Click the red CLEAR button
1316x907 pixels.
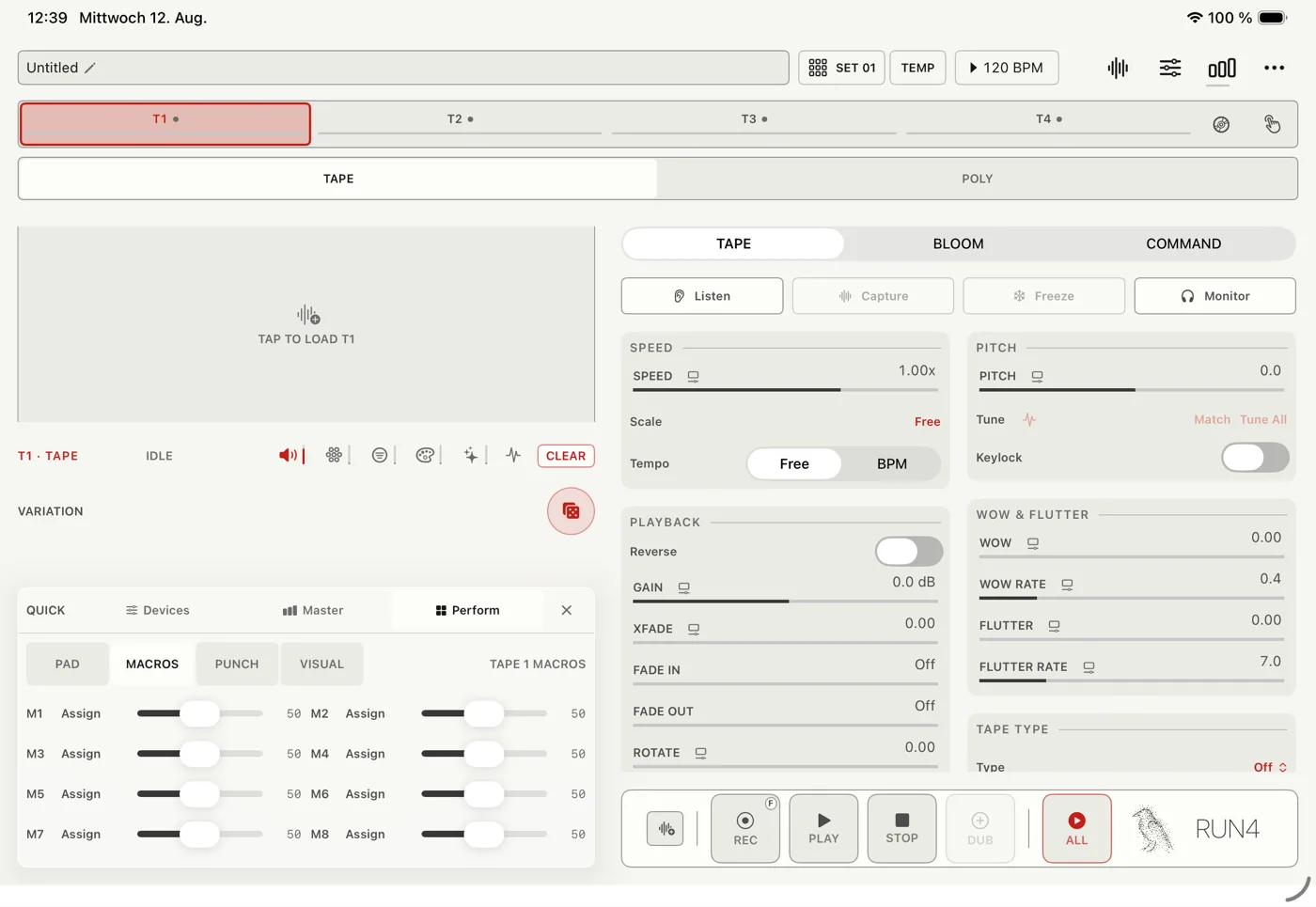point(566,456)
